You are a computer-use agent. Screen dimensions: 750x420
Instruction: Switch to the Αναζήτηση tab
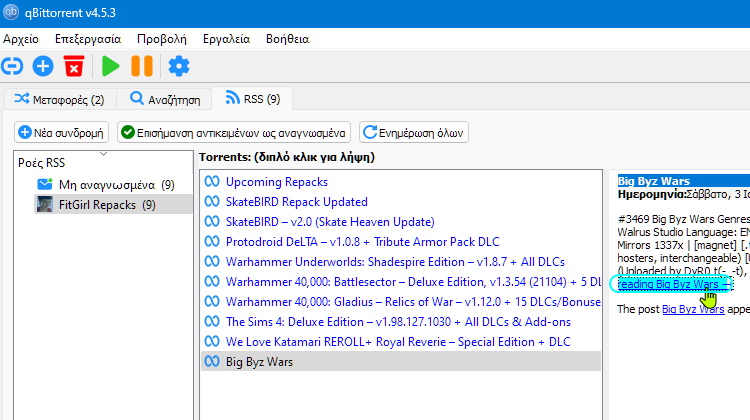[165, 99]
